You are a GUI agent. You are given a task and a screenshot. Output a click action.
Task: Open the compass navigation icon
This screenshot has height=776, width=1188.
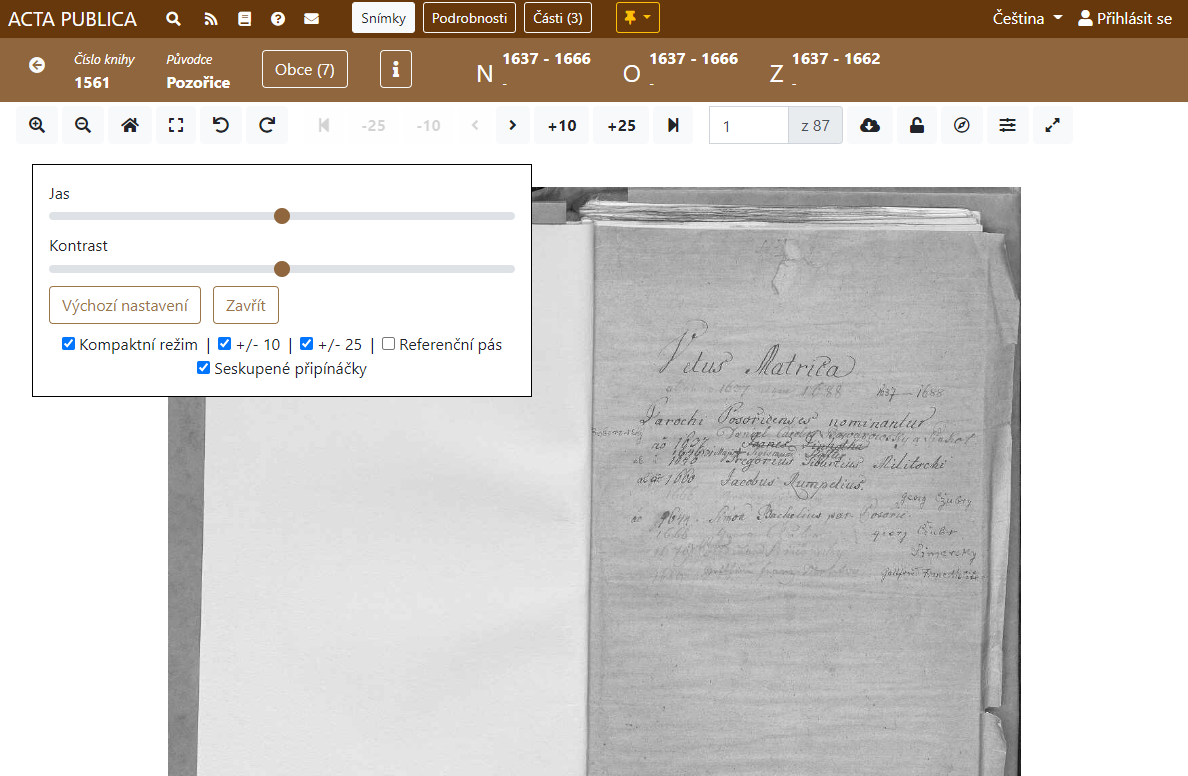[x=962, y=126]
